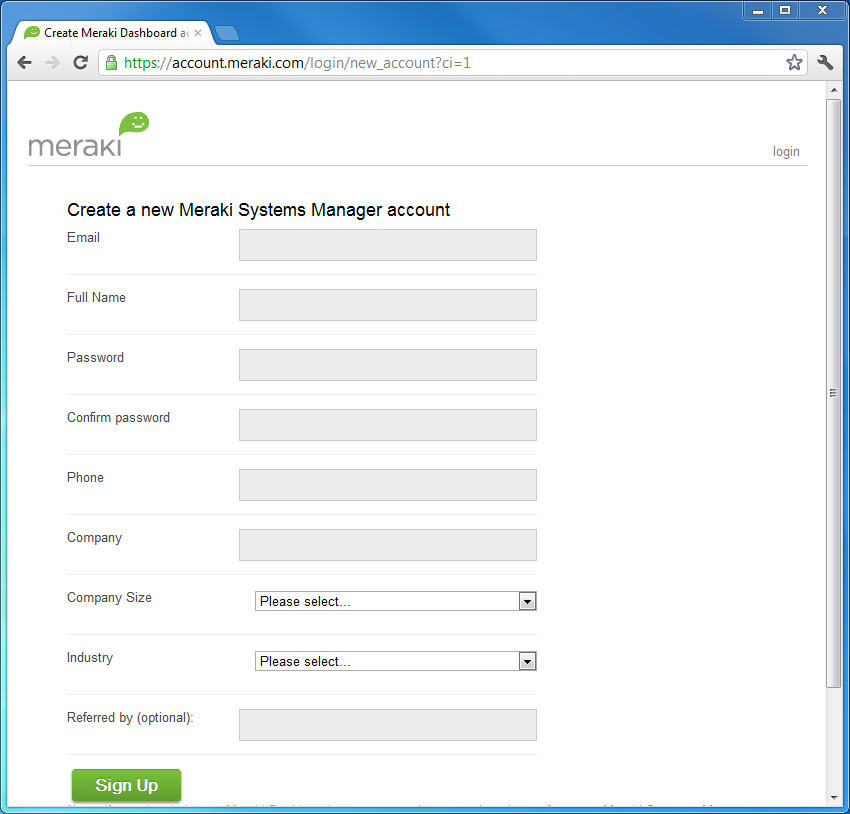
Task: Focus the Email input field
Action: (388, 245)
